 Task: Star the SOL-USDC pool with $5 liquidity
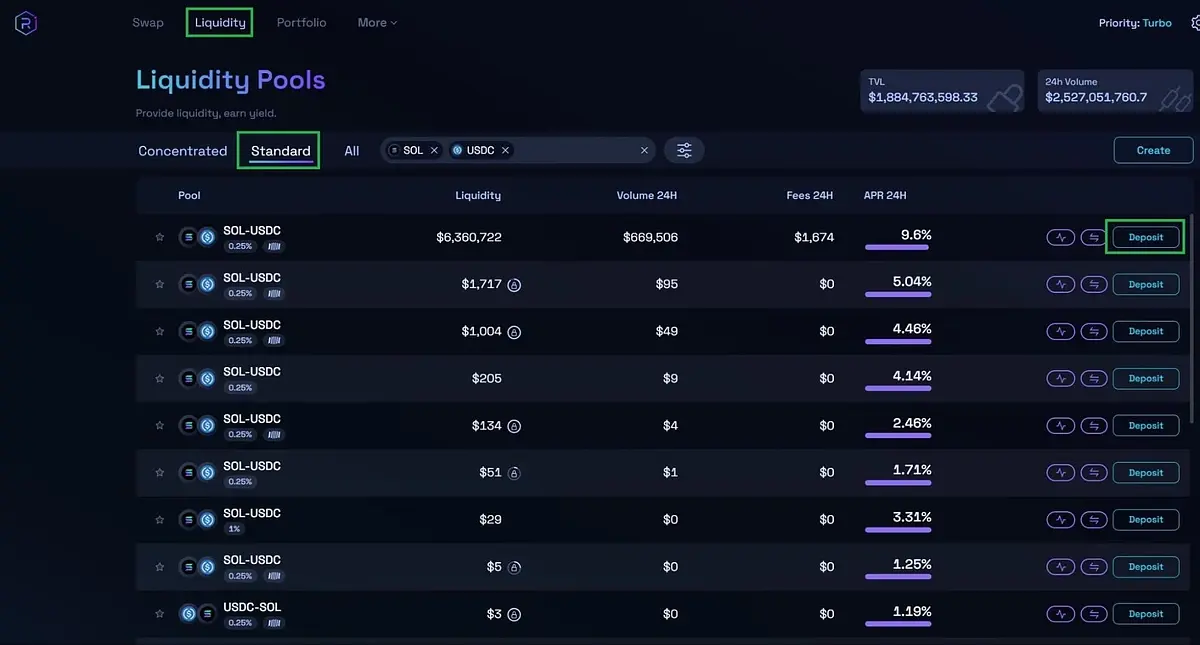pyautogui.click(x=159, y=567)
